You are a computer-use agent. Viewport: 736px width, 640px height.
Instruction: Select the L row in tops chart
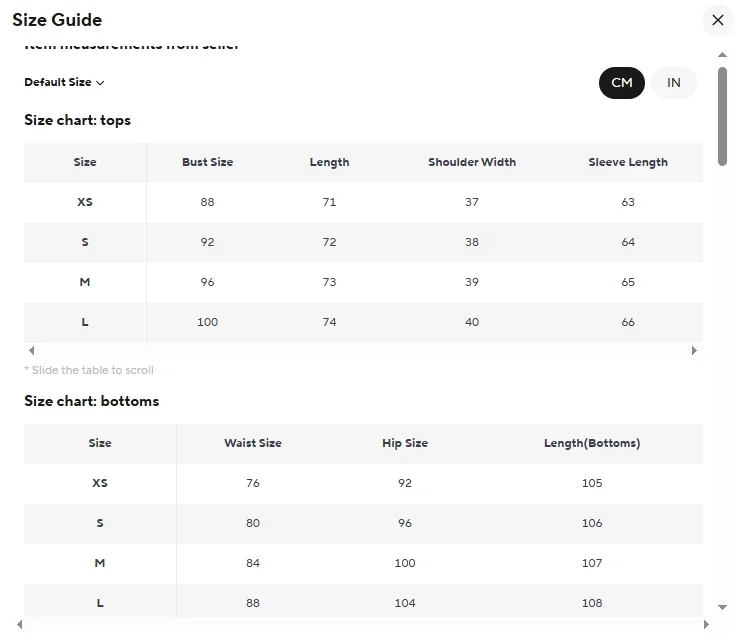[x=85, y=322]
